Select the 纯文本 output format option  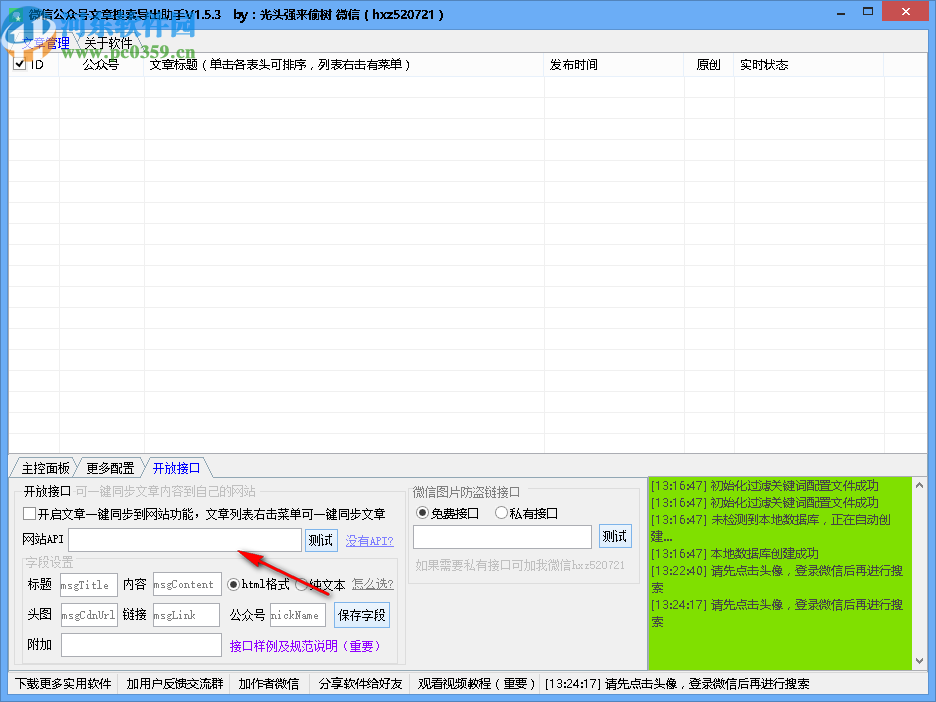tap(303, 585)
